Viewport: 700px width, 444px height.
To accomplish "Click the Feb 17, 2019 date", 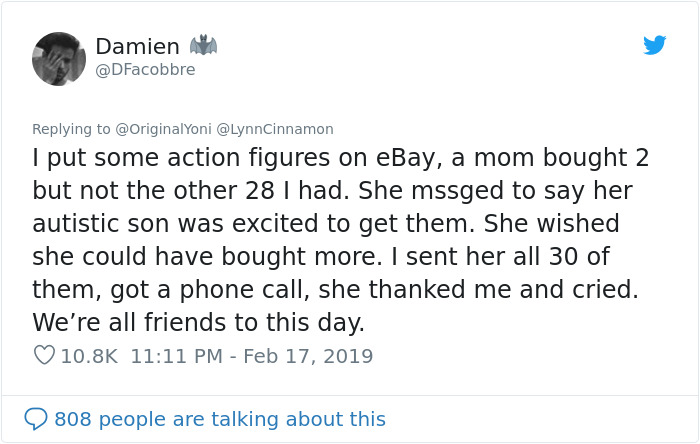I will click(x=312, y=355).
